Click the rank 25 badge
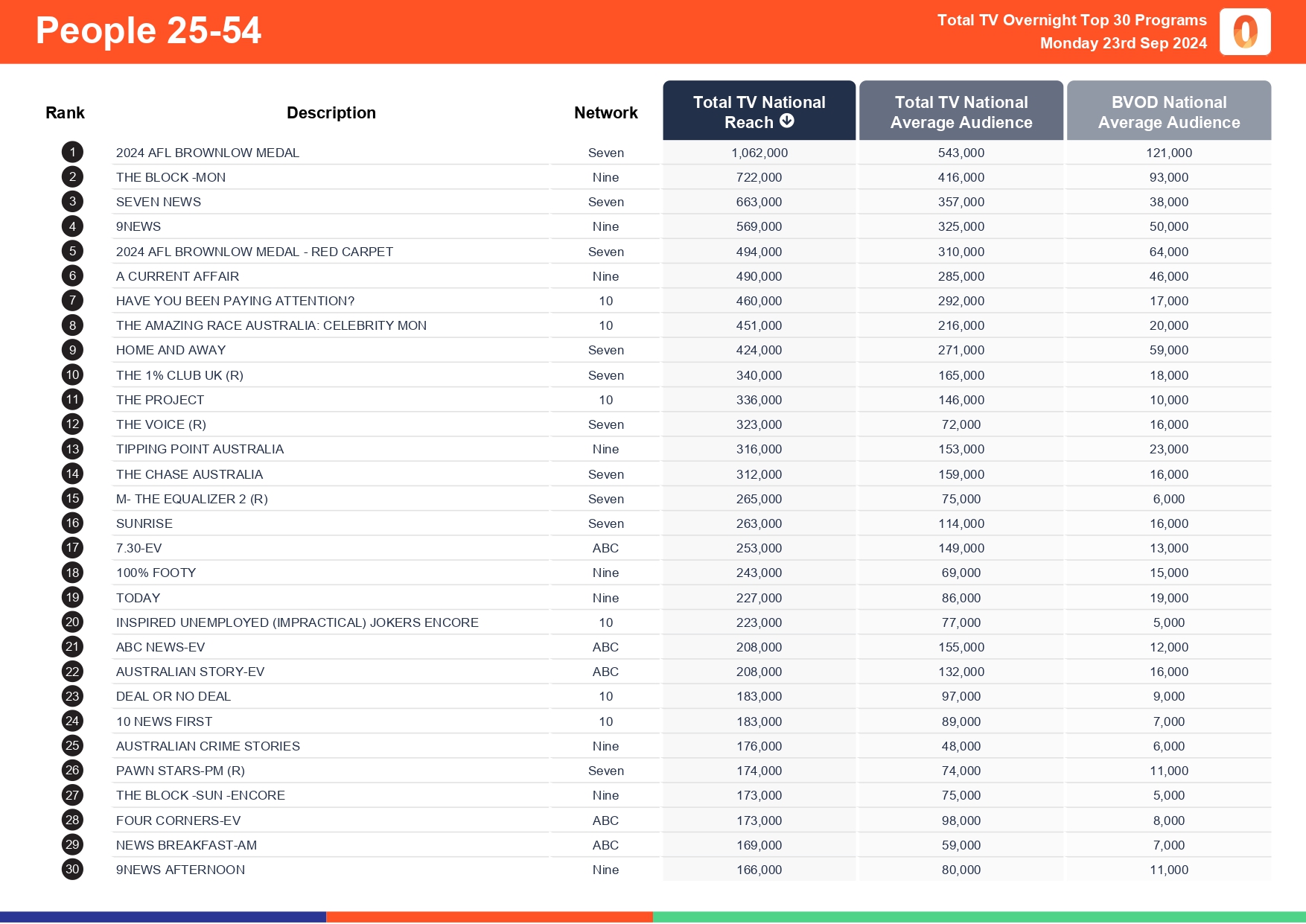The width and height of the screenshot is (1306, 924). 71,745
